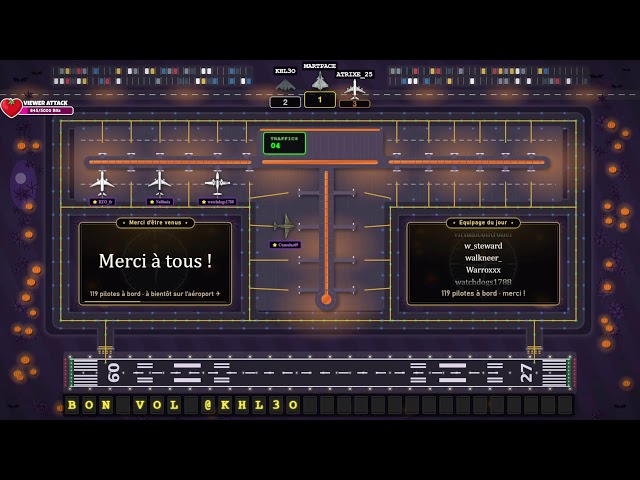
Task: Click the ATRIXE_25 name label
Action: (x=354, y=74)
